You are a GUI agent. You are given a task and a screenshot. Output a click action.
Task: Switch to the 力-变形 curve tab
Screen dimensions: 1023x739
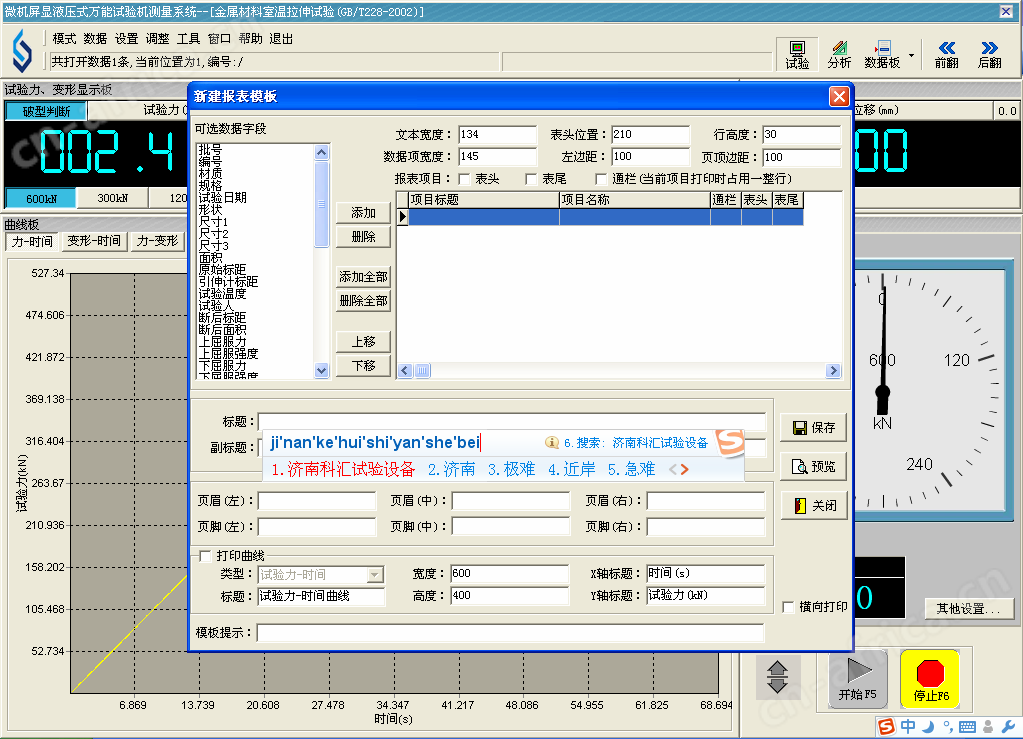(x=157, y=241)
